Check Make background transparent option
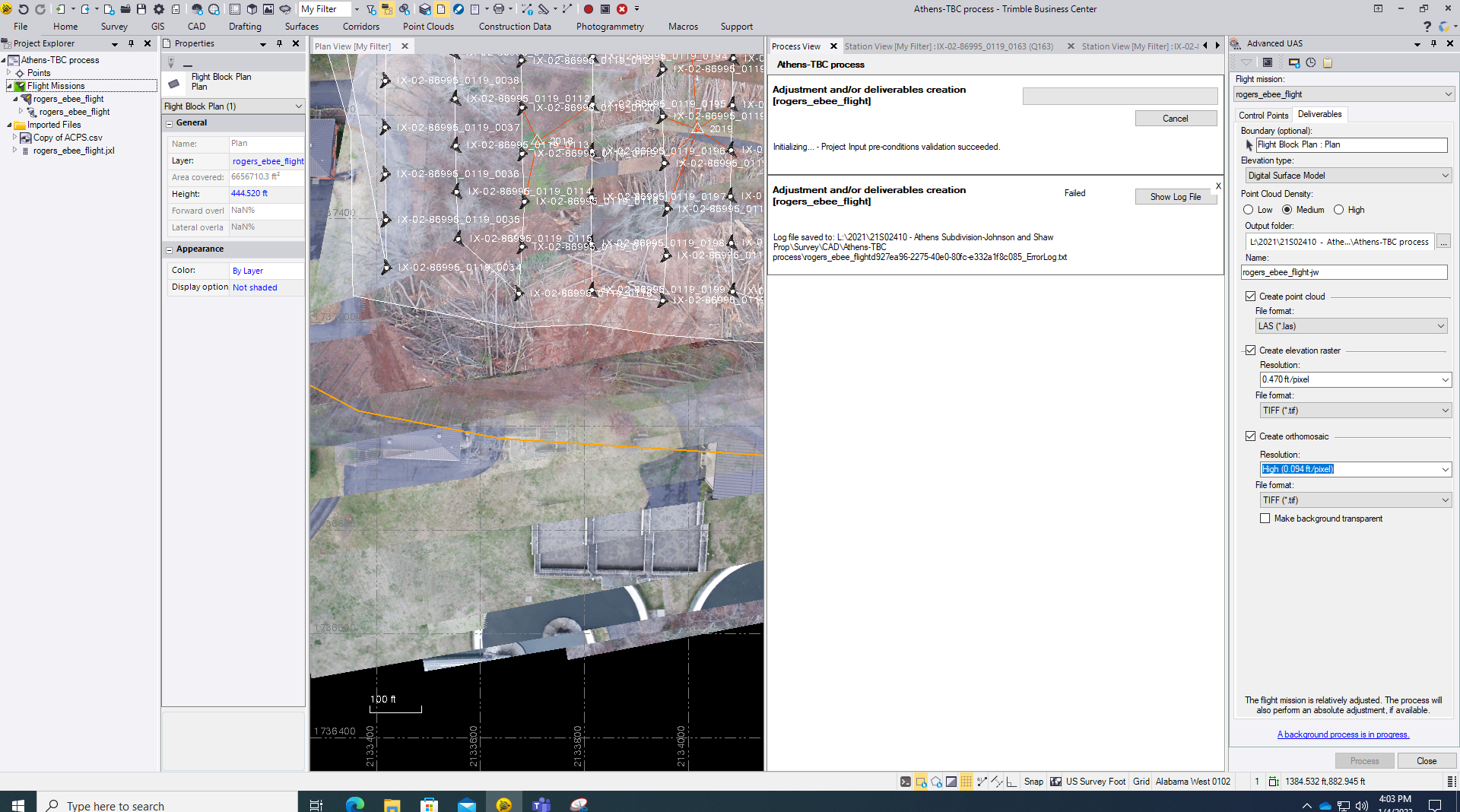This screenshot has width=1460, height=812. [1265, 519]
